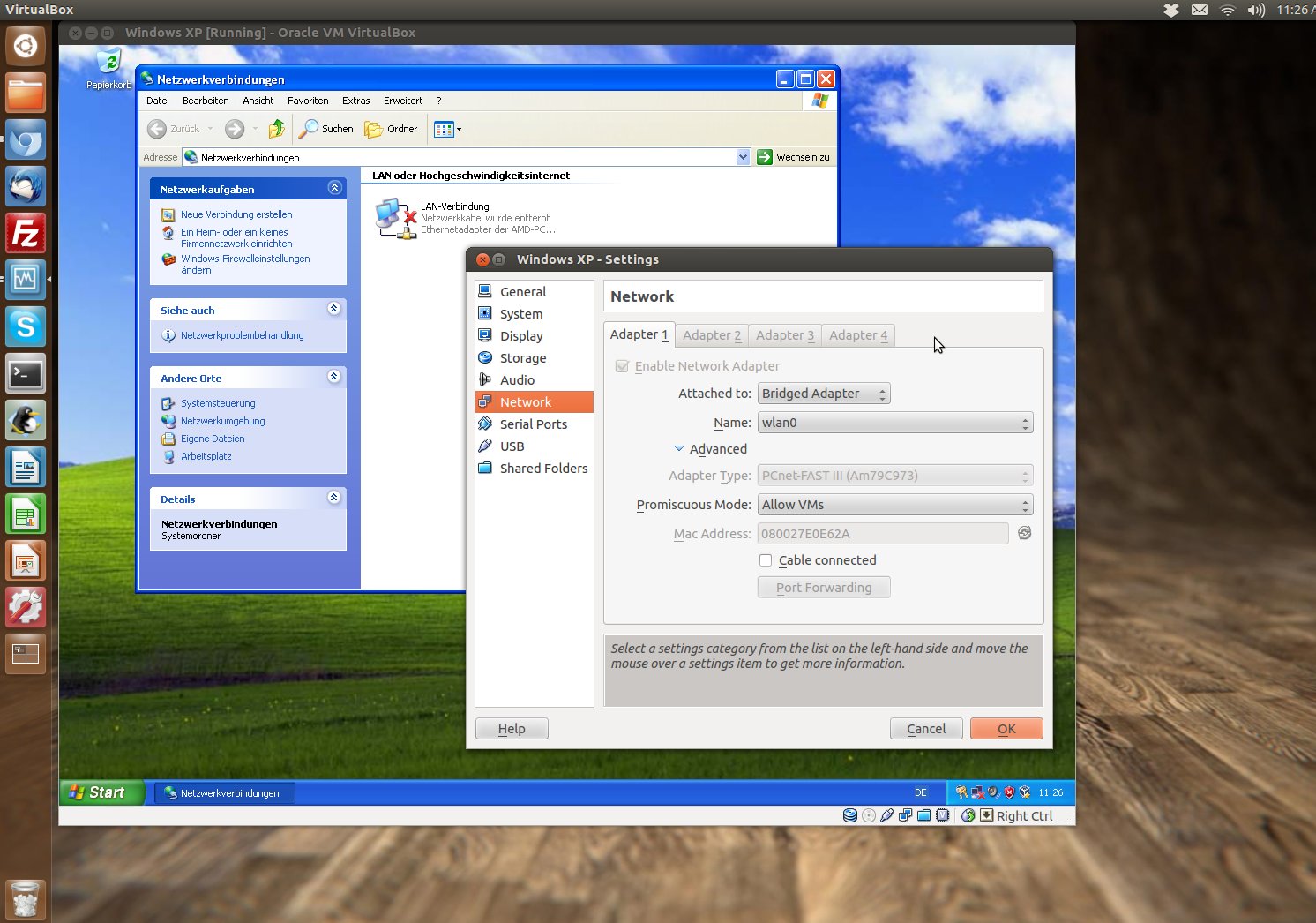Image resolution: width=1316 pixels, height=923 pixels.
Task: Click the hard disk activity icon in VirtualBox status bar
Action: (x=850, y=815)
